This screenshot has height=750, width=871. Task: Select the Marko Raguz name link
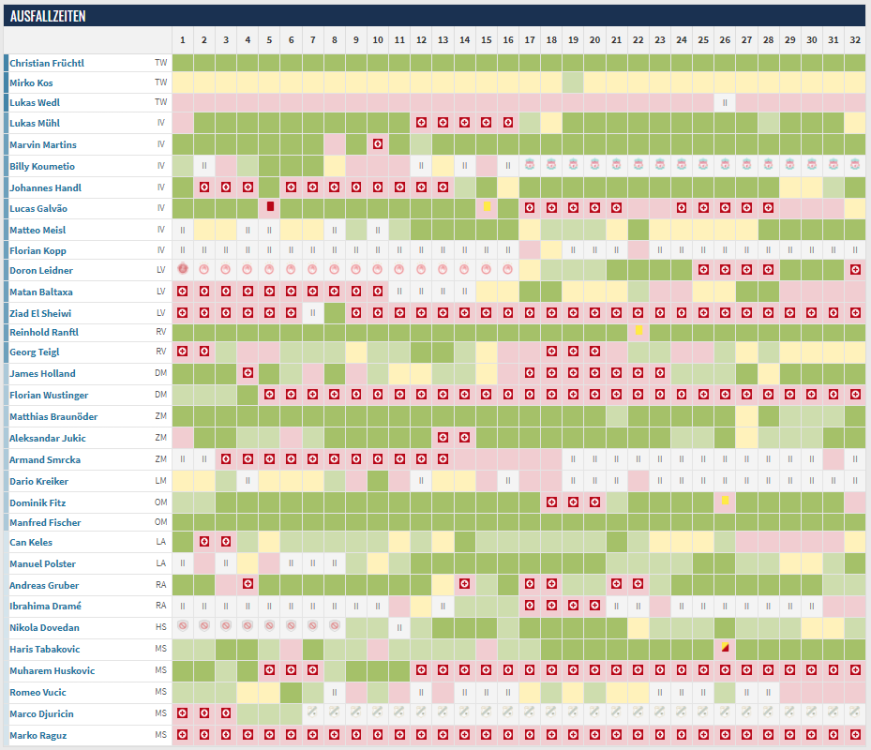(x=38, y=735)
